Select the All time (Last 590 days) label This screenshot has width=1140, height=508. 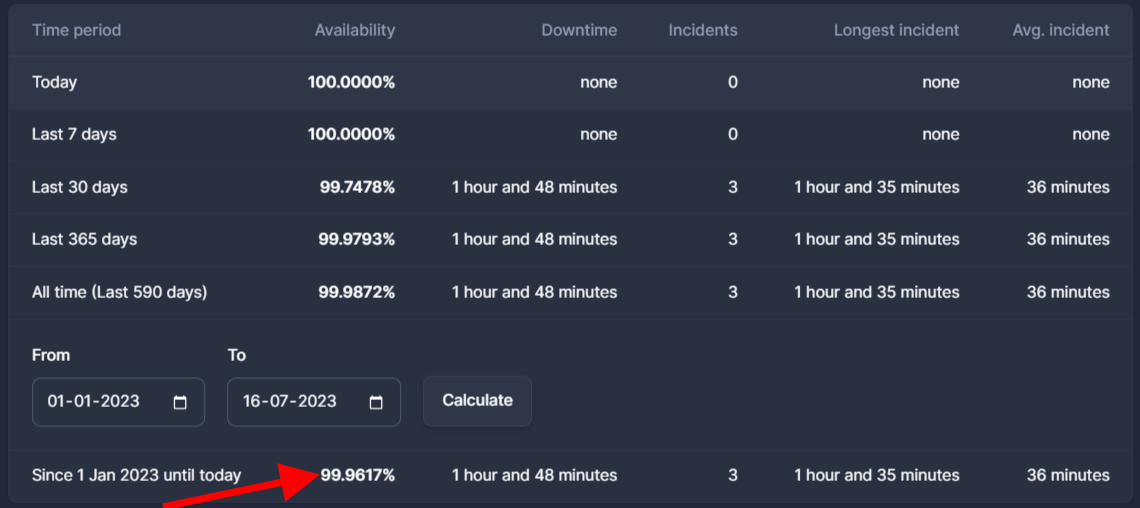point(120,292)
